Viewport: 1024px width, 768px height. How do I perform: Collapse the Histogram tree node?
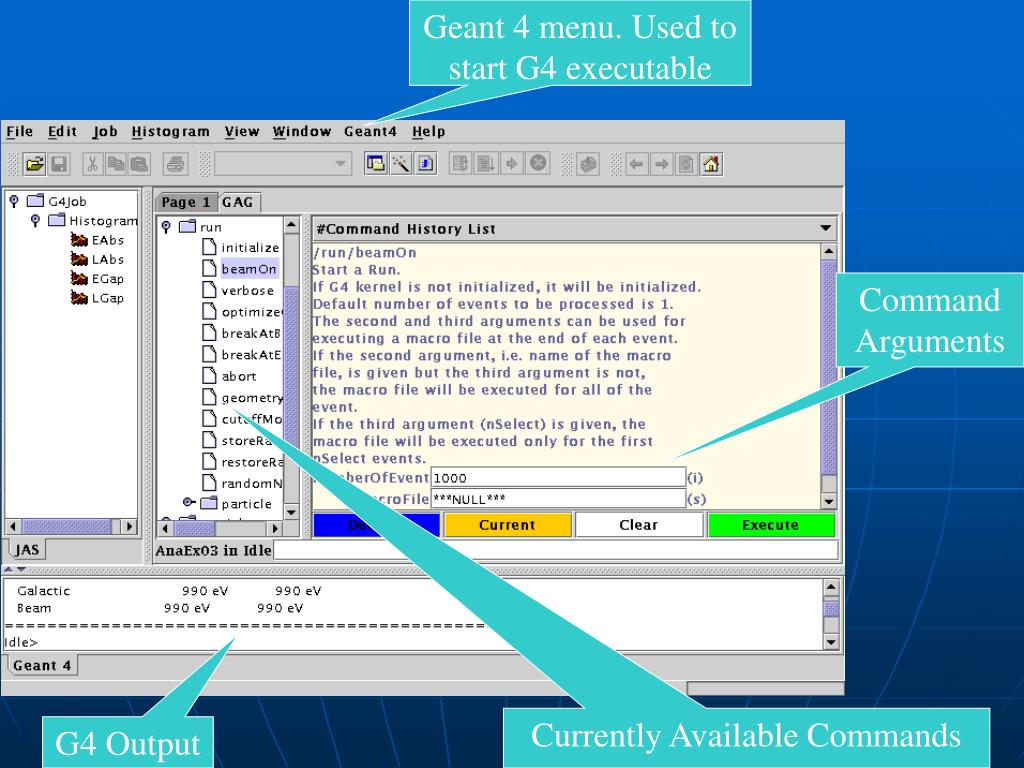click(36, 221)
